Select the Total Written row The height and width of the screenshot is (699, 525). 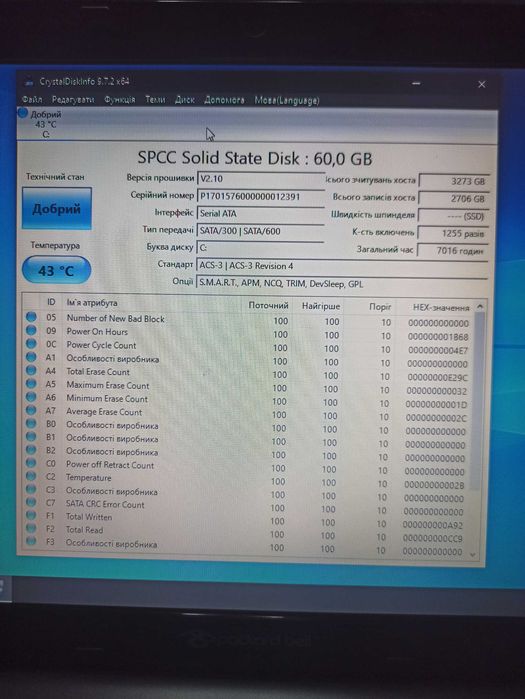coord(244,519)
